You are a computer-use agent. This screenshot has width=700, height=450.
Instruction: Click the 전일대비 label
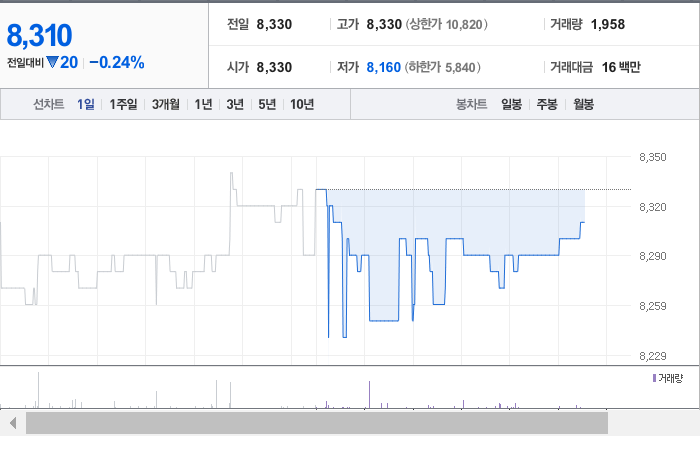click(x=25, y=63)
